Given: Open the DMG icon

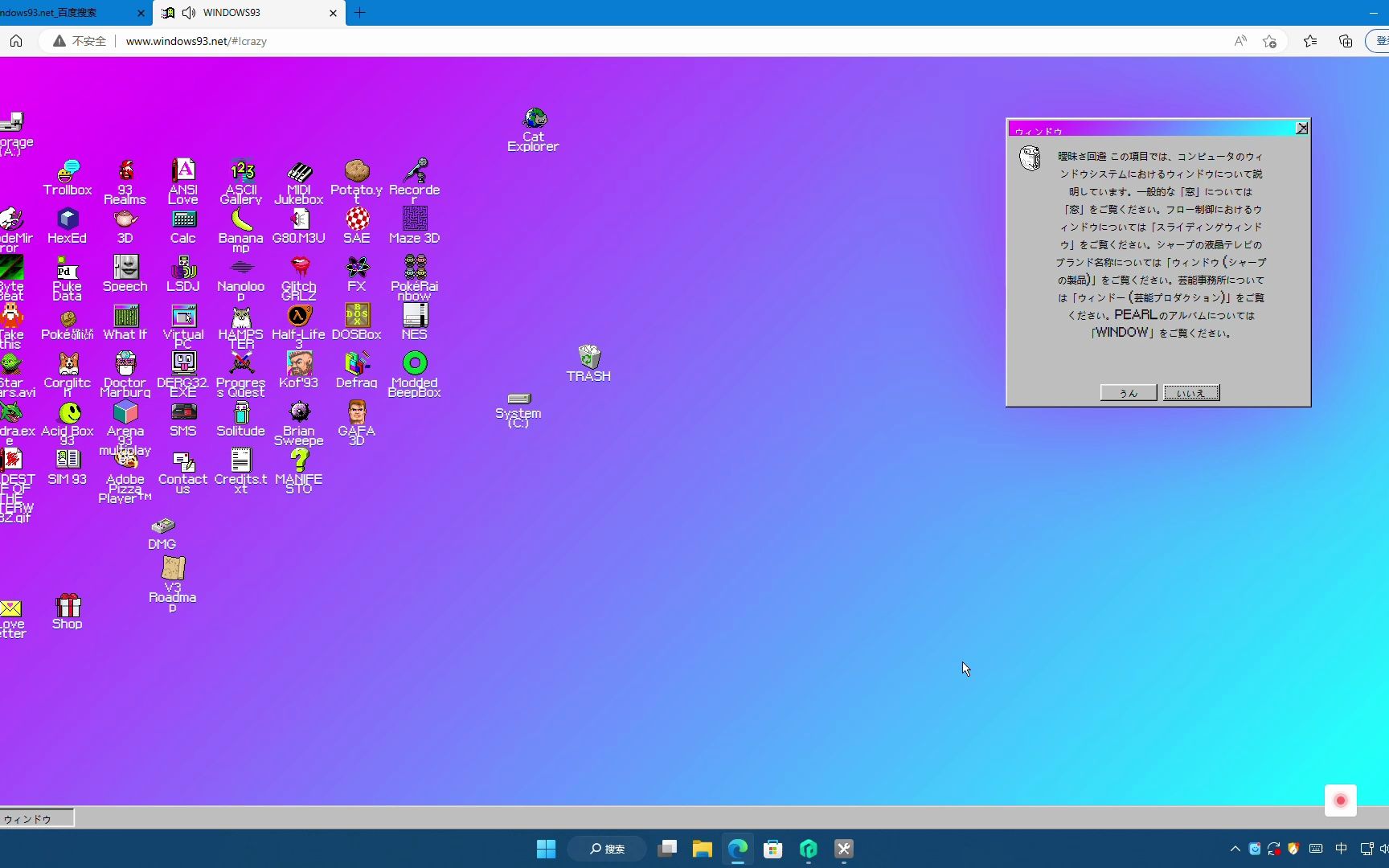Looking at the screenshot, I should [162, 534].
